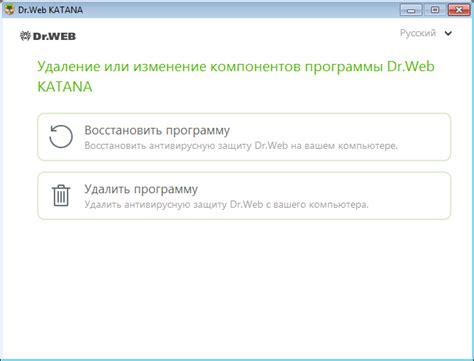This screenshot has height=361, width=474.
Task: Click the green heading 'Удаление или изменение компонентов'
Action: point(169,67)
